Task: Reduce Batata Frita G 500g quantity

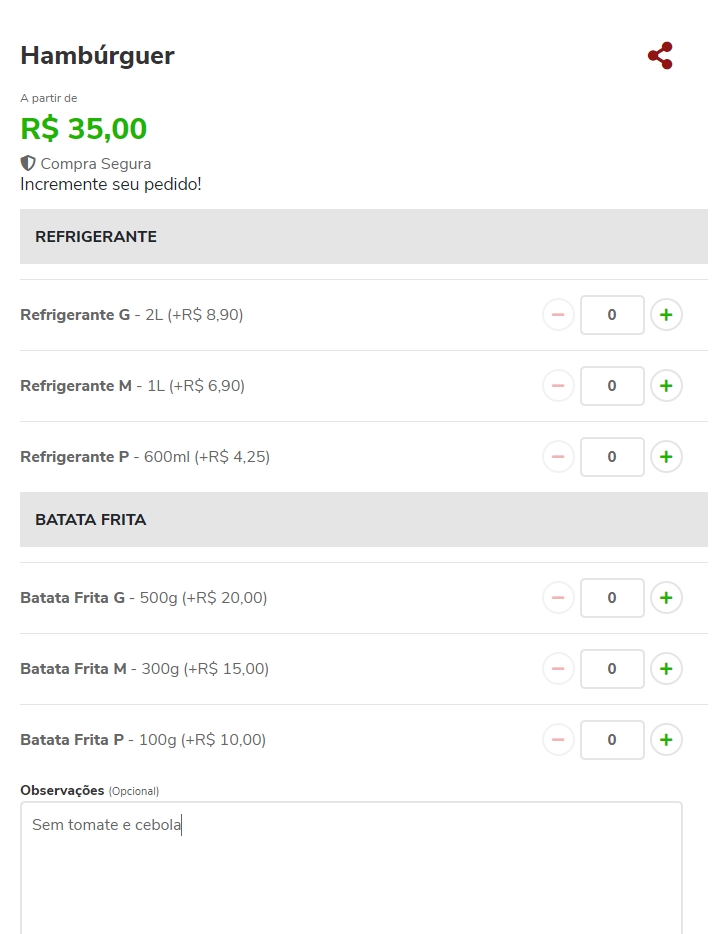Action: pos(558,598)
